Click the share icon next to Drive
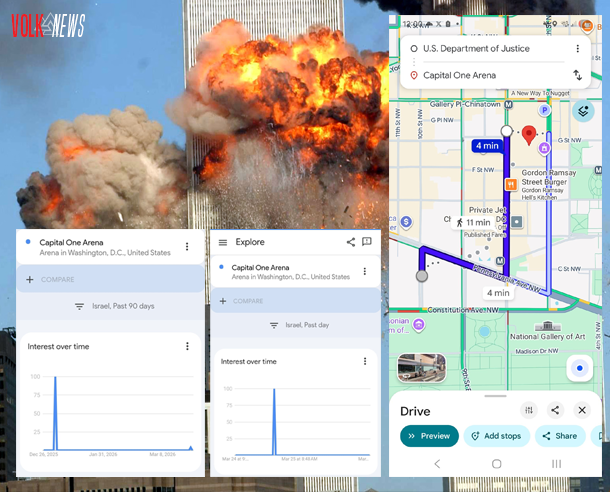Image resolution: width=610 pixels, height=492 pixels. point(555,410)
